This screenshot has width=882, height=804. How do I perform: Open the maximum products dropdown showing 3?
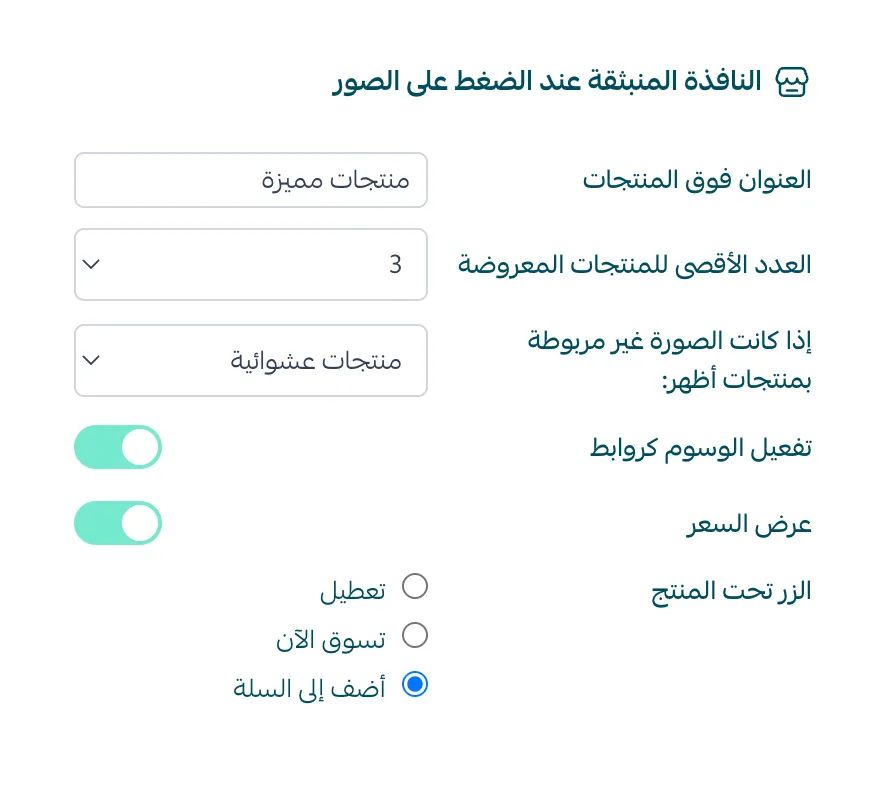[x=250, y=264]
